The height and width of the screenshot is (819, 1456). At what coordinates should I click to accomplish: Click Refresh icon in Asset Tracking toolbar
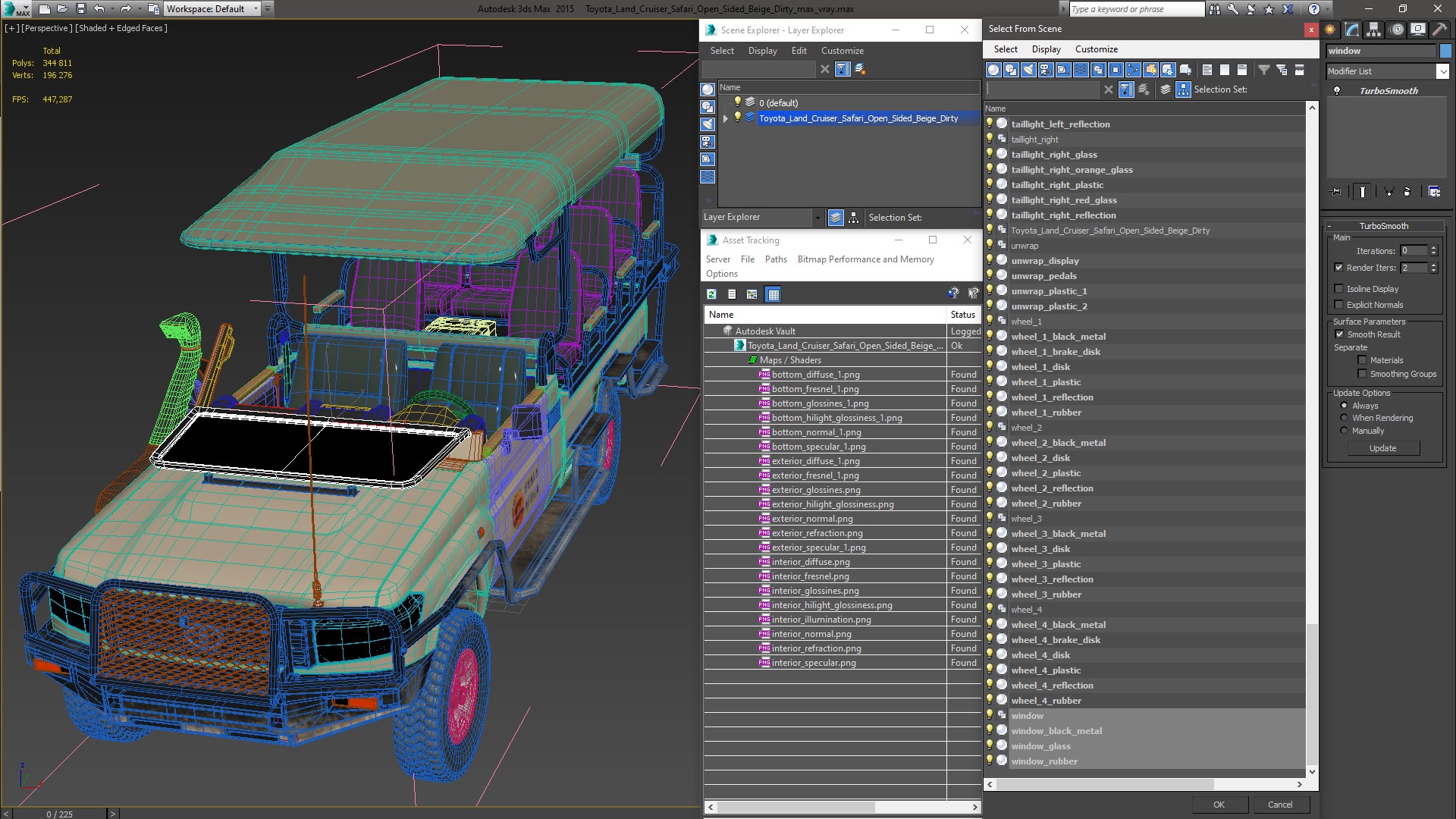tap(711, 294)
